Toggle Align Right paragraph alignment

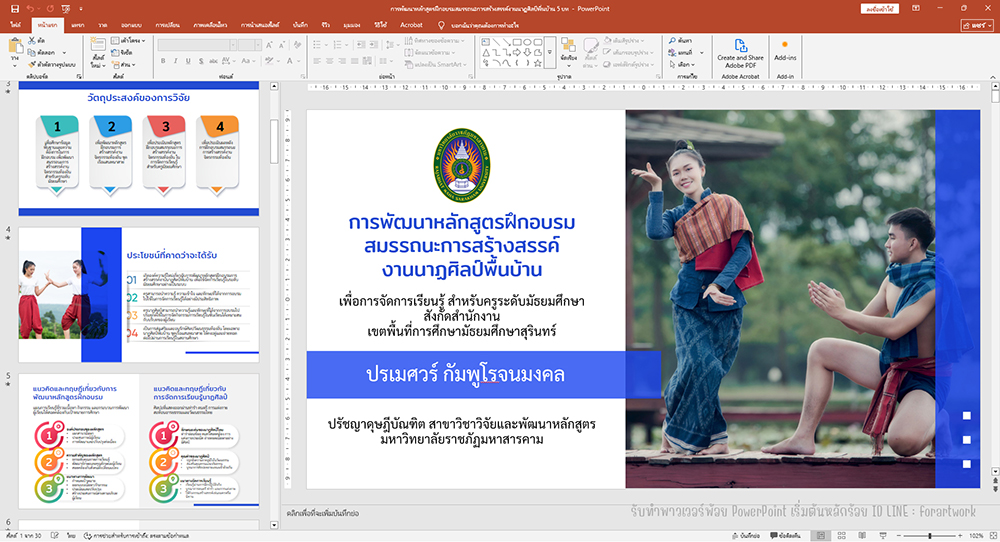pos(342,61)
